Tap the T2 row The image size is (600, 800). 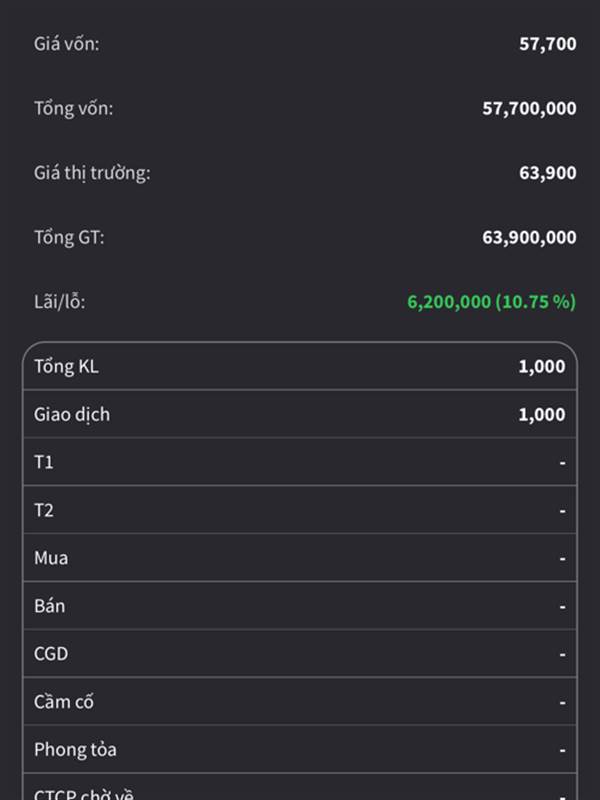point(300,510)
